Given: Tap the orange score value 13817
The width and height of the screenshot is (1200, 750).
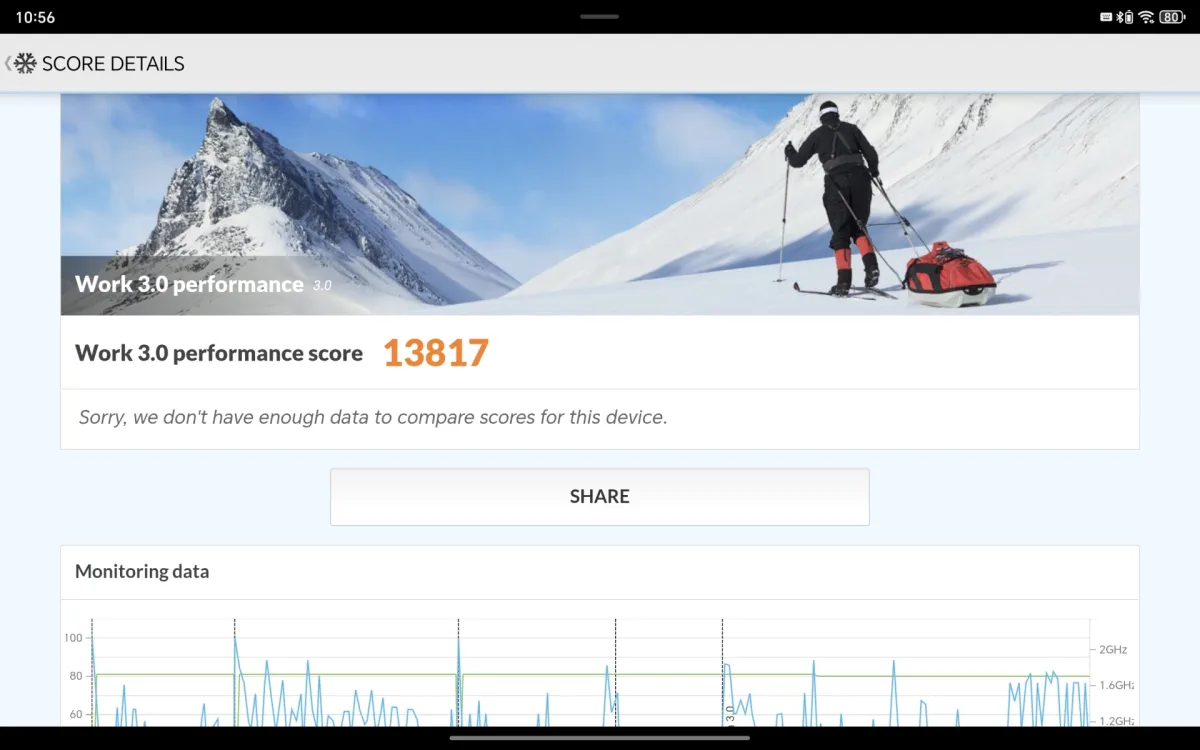Looking at the screenshot, I should coord(435,353).
